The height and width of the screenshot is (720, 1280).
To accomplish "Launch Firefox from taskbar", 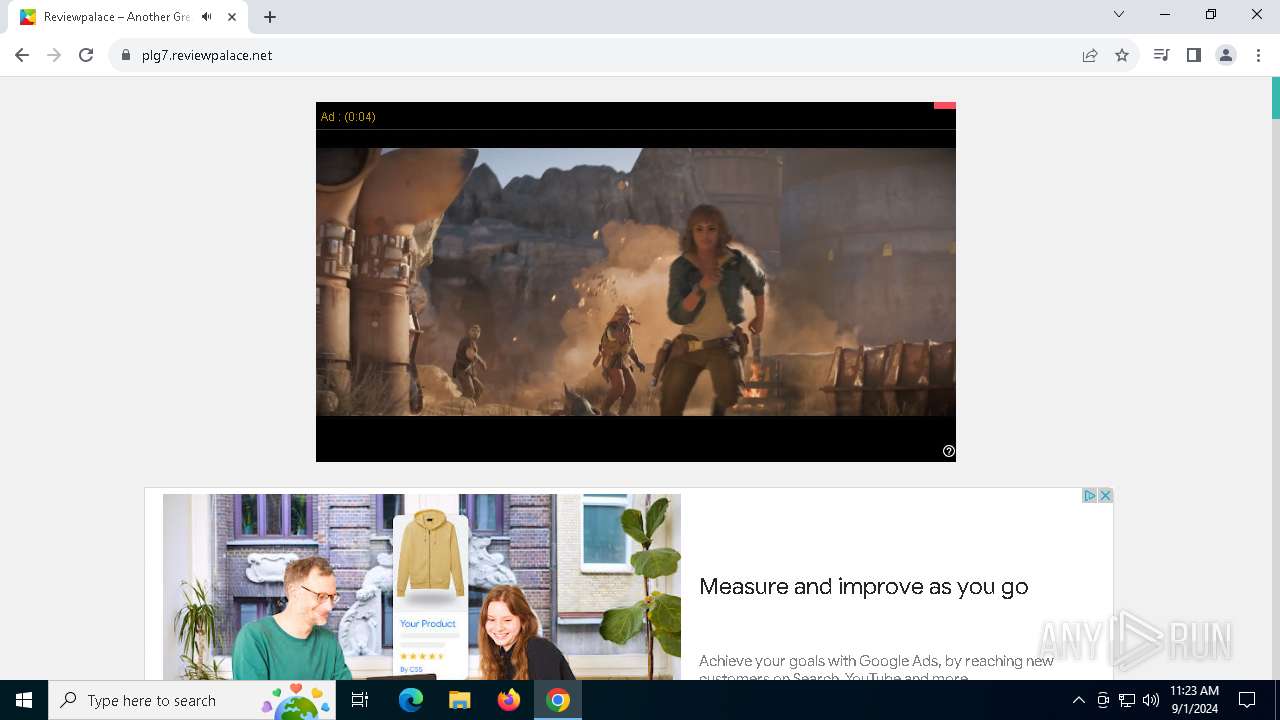I will [508, 700].
